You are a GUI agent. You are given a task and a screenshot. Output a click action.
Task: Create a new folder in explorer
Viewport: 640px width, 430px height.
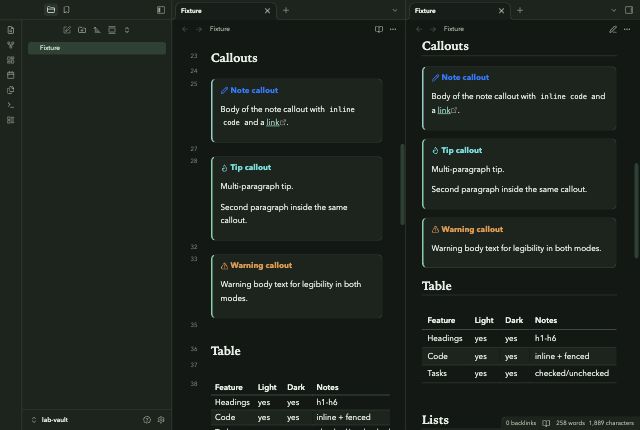click(82, 30)
